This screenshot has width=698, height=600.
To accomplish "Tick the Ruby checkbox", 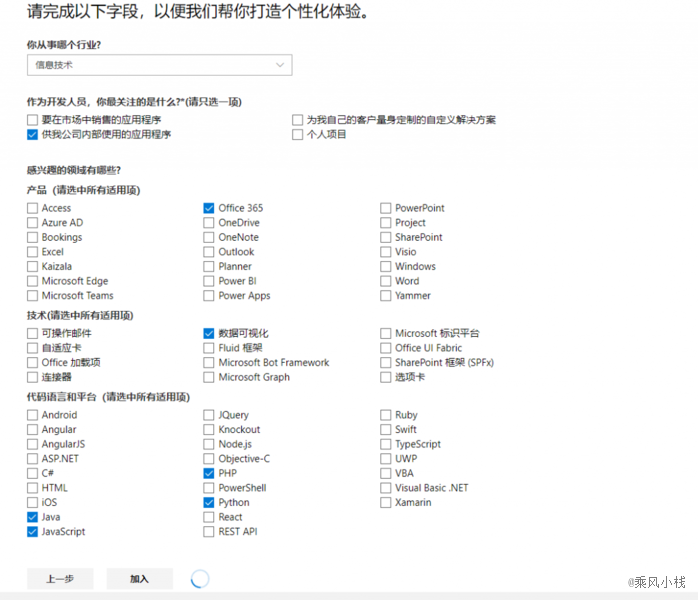I will pyautogui.click(x=386, y=415).
